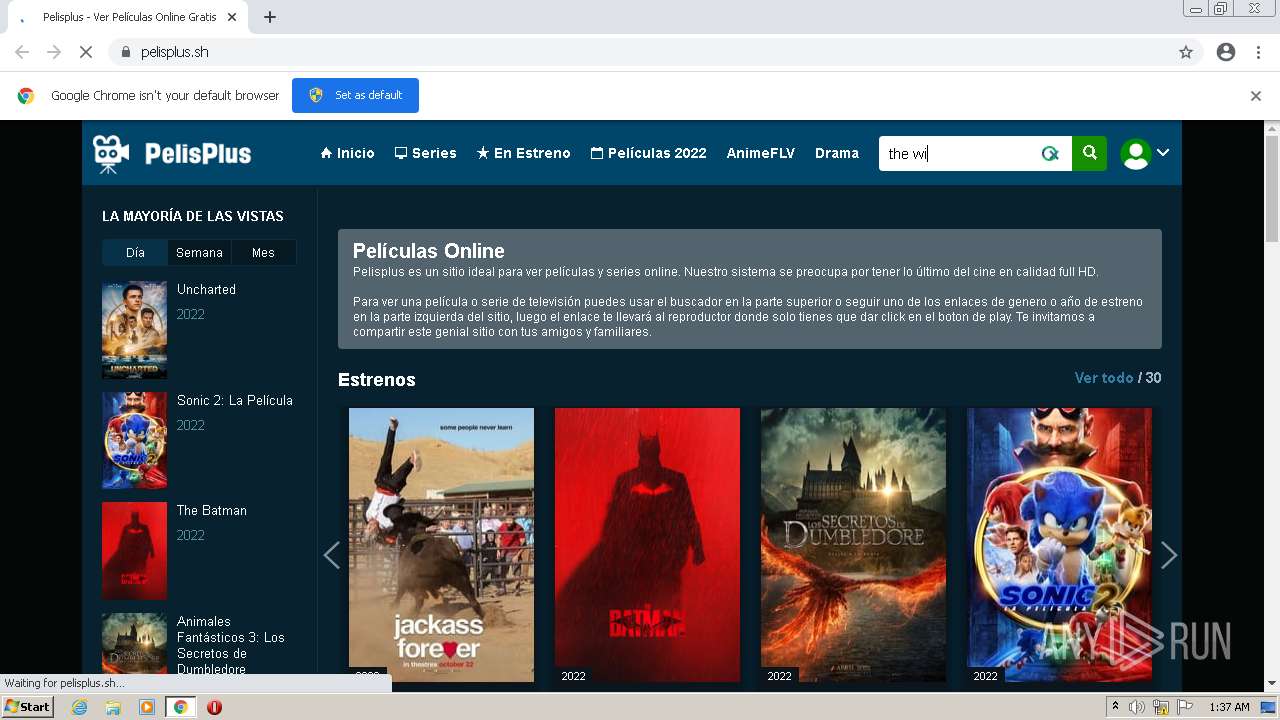The width and height of the screenshot is (1280, 720).
Task: Open Uncharted poster thumbnail in sidebar
Action: (134, 330)
